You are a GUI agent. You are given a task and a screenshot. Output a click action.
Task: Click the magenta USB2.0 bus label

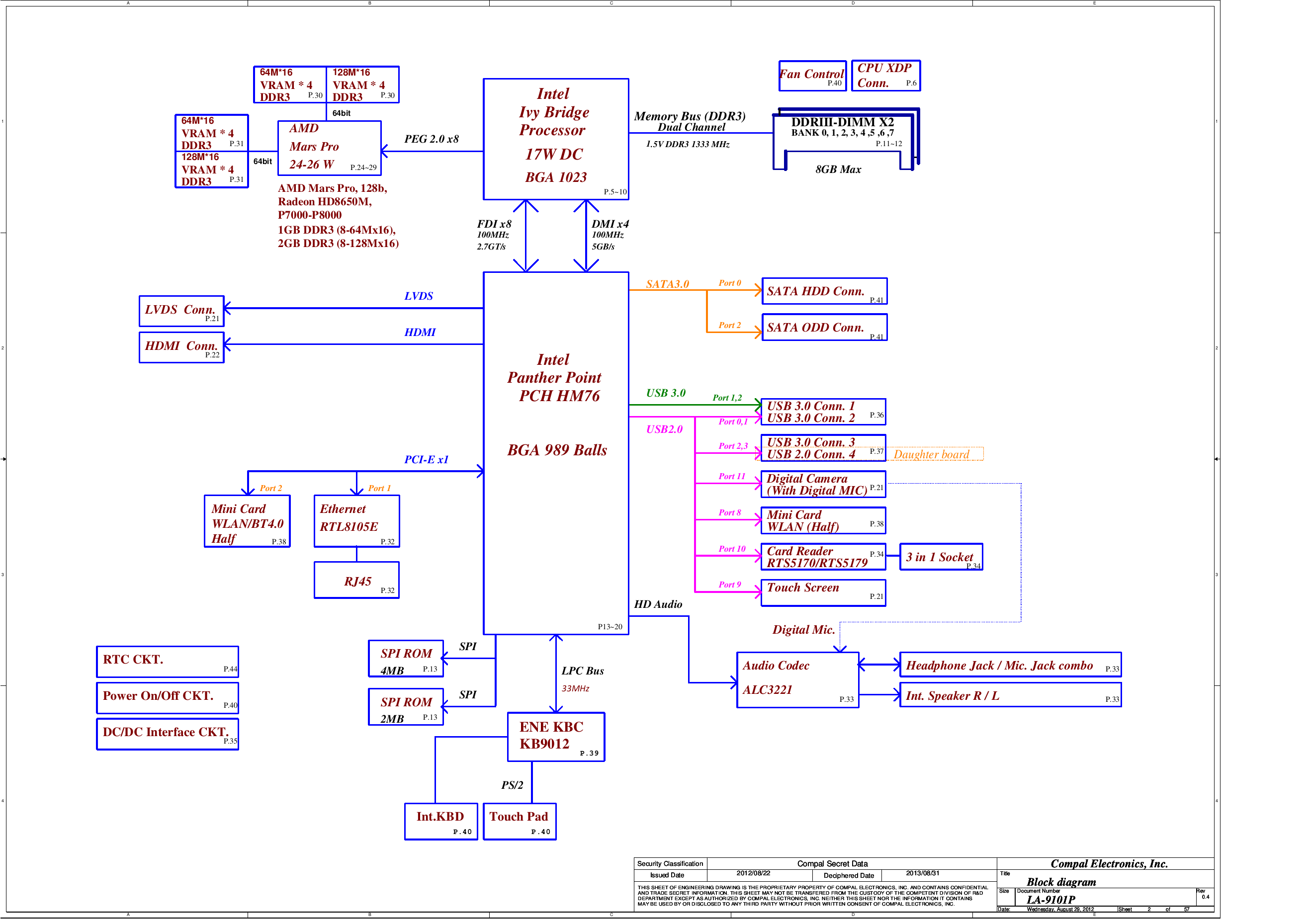[x=664, y=429]
